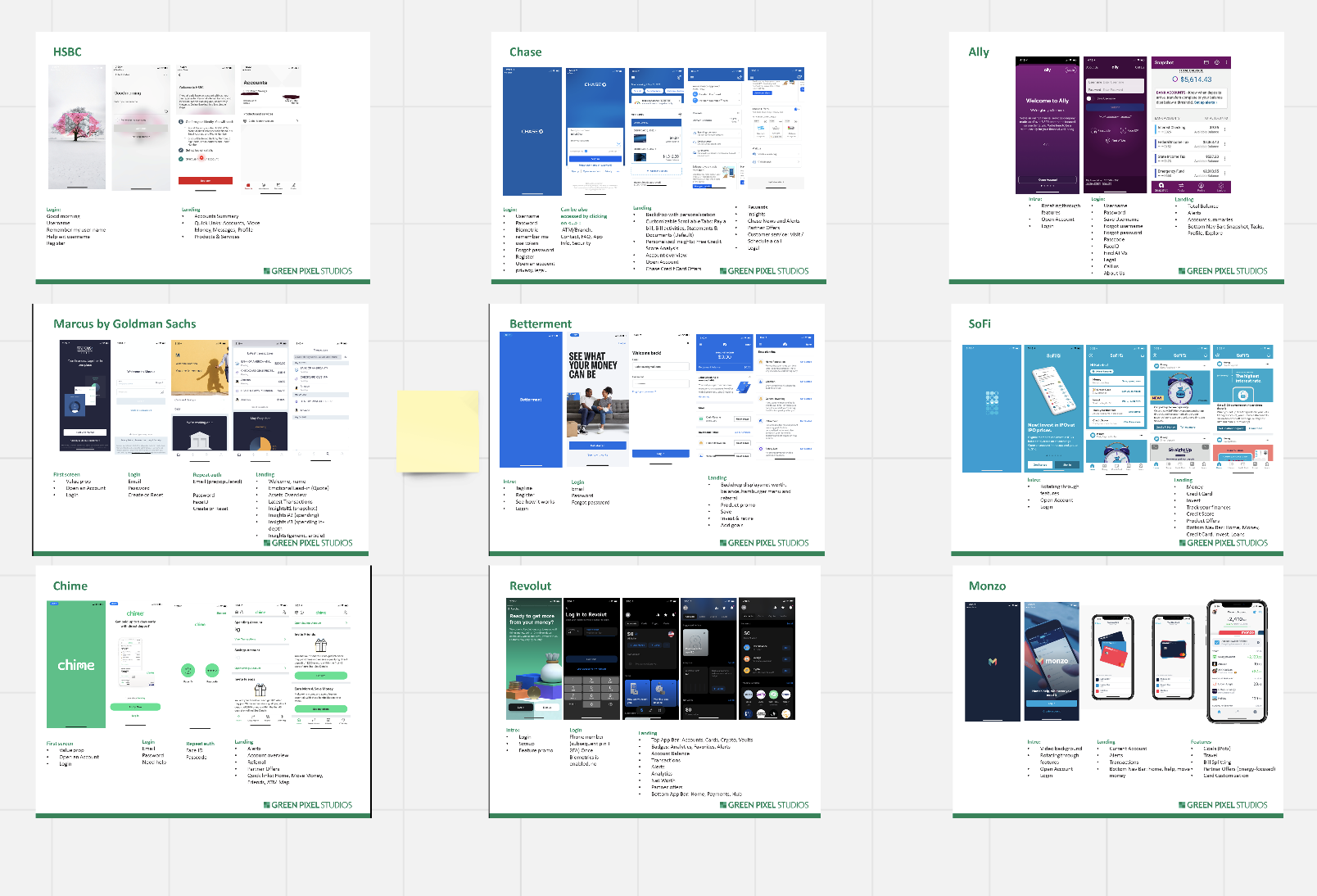Image resolution: width=1317 pixels, height=896 pixels.
Task: Click Green Pixel Studios logo on Revolut slide
Action: [x=764, y=805]
